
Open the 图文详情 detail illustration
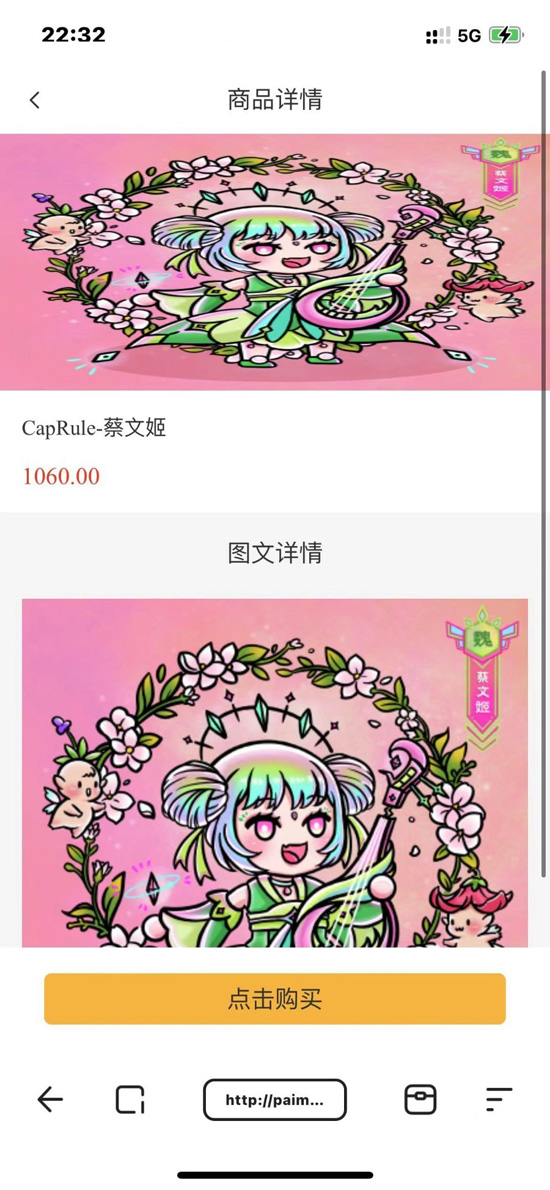(275, 773)
